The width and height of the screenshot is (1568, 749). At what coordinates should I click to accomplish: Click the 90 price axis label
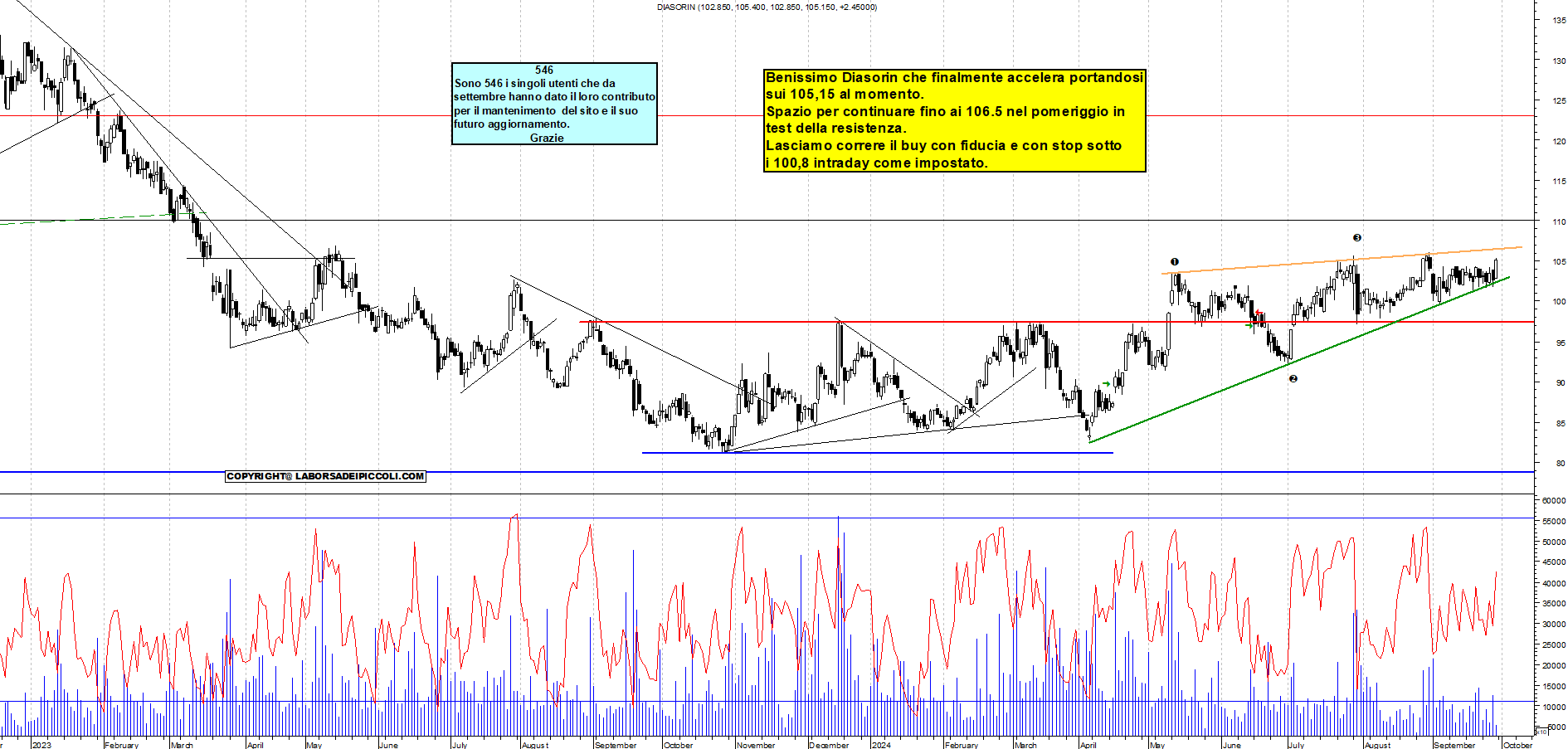[1561, 382]
